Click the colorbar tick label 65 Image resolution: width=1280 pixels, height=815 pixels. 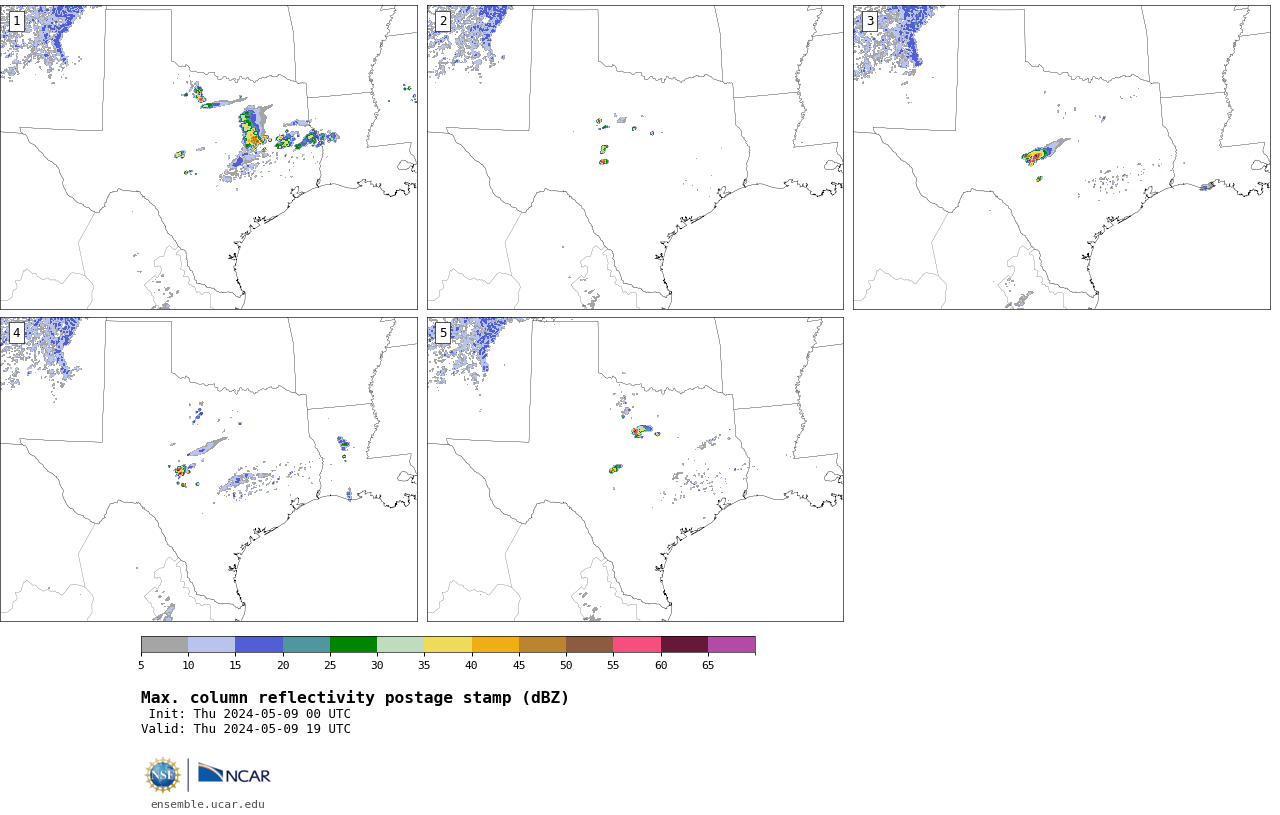(x=708, y=666)
